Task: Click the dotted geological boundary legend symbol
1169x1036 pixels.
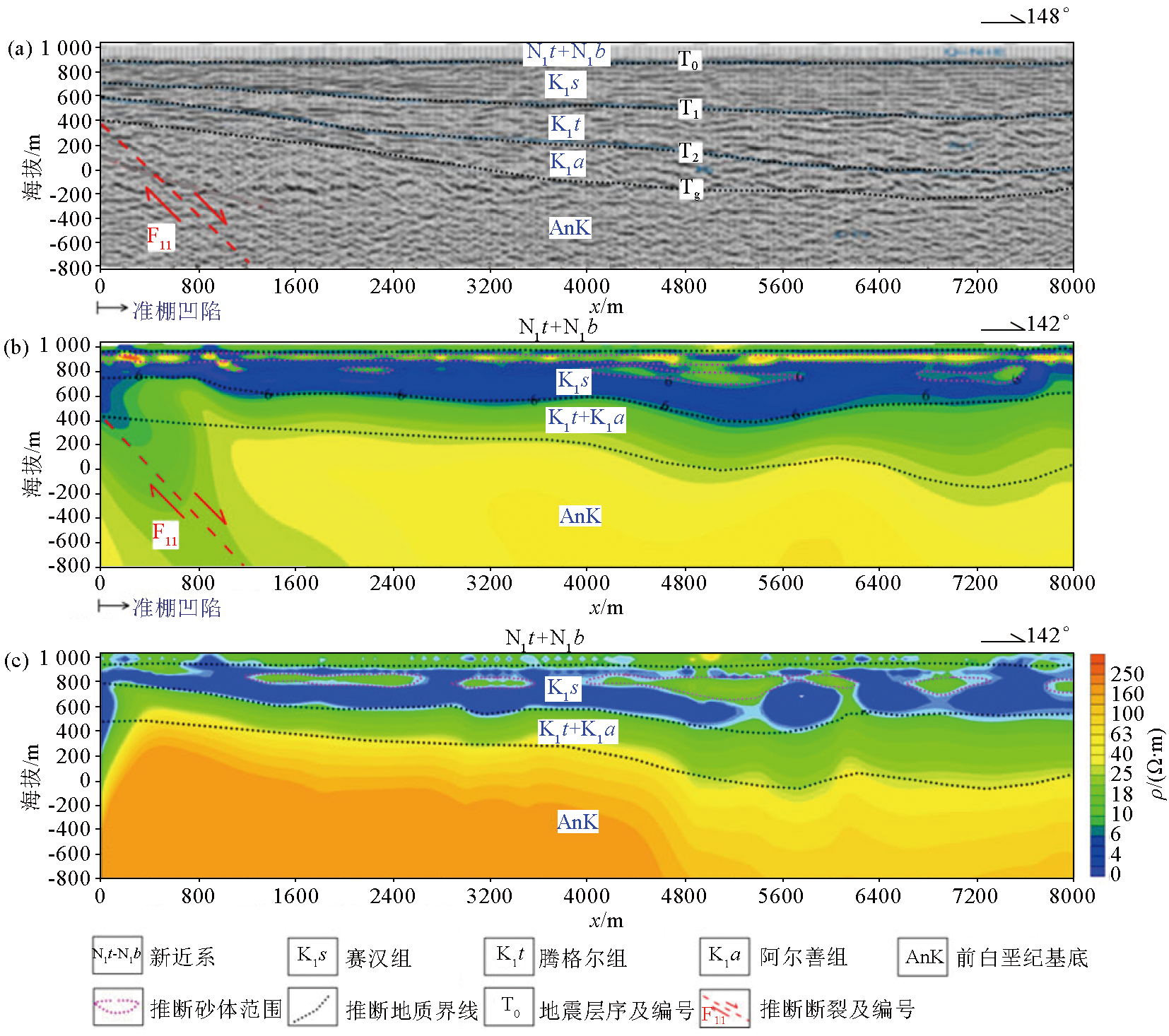Action: 312,1008
